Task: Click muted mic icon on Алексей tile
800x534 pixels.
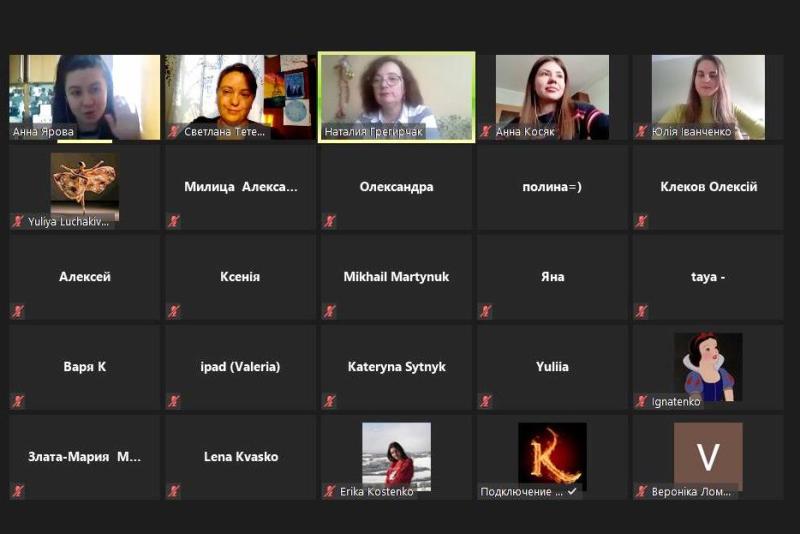Action: [x=18, y=311]
